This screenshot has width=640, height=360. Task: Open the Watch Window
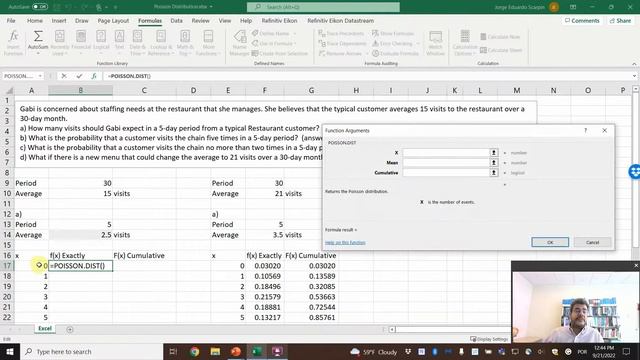pyautogui.click(x=436, y=42)
